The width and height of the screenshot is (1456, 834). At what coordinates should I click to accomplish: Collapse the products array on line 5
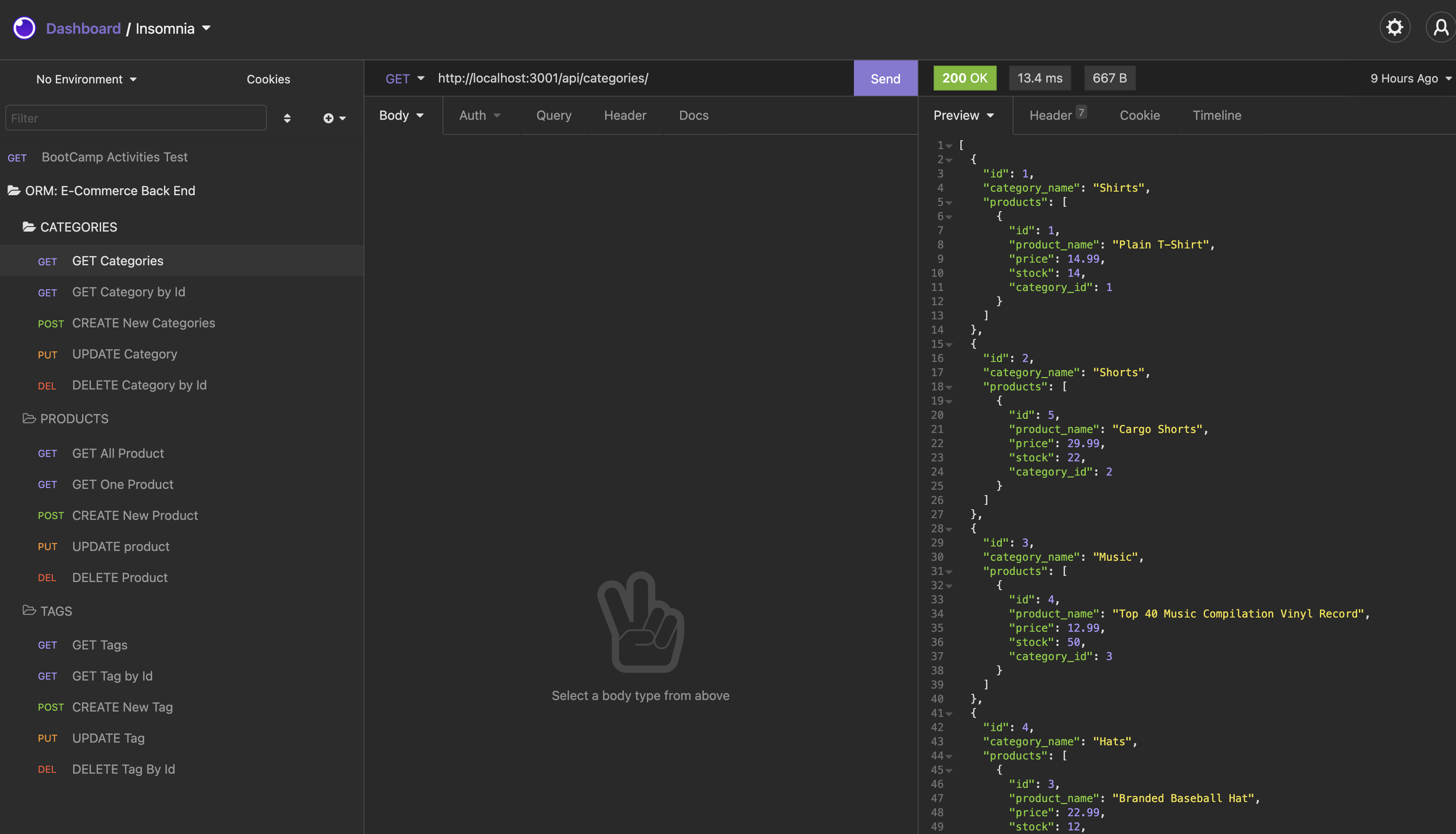[950, 202]
